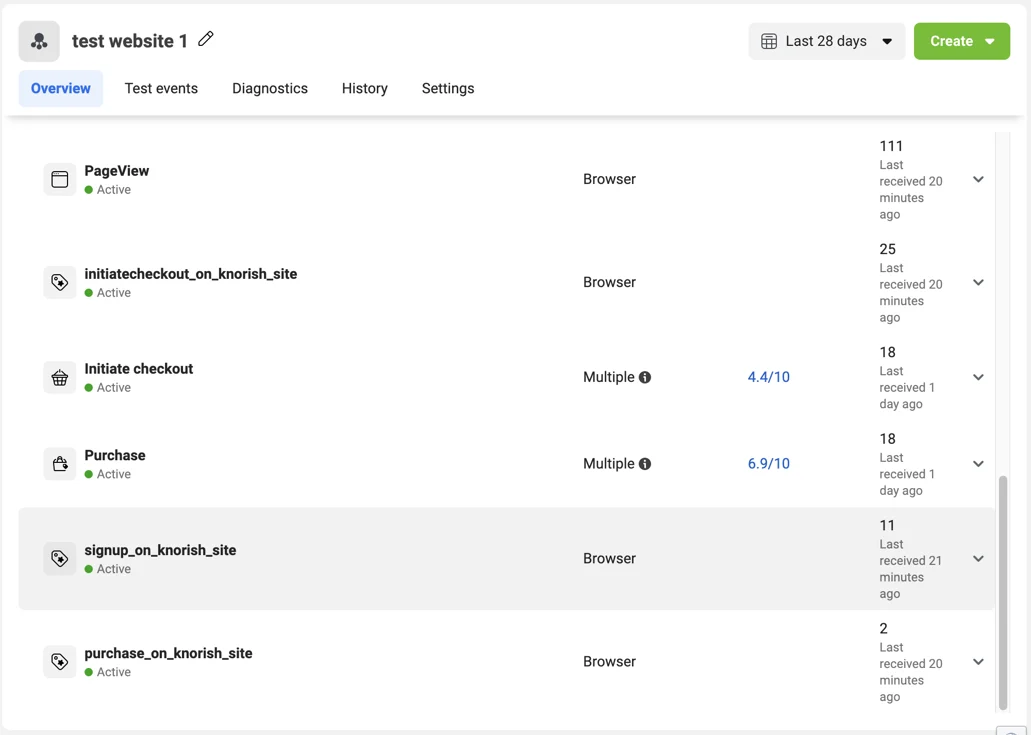Click the Purchase shopping bag icon
Screen dimensions: 1031x735
(x=60, y=464)
